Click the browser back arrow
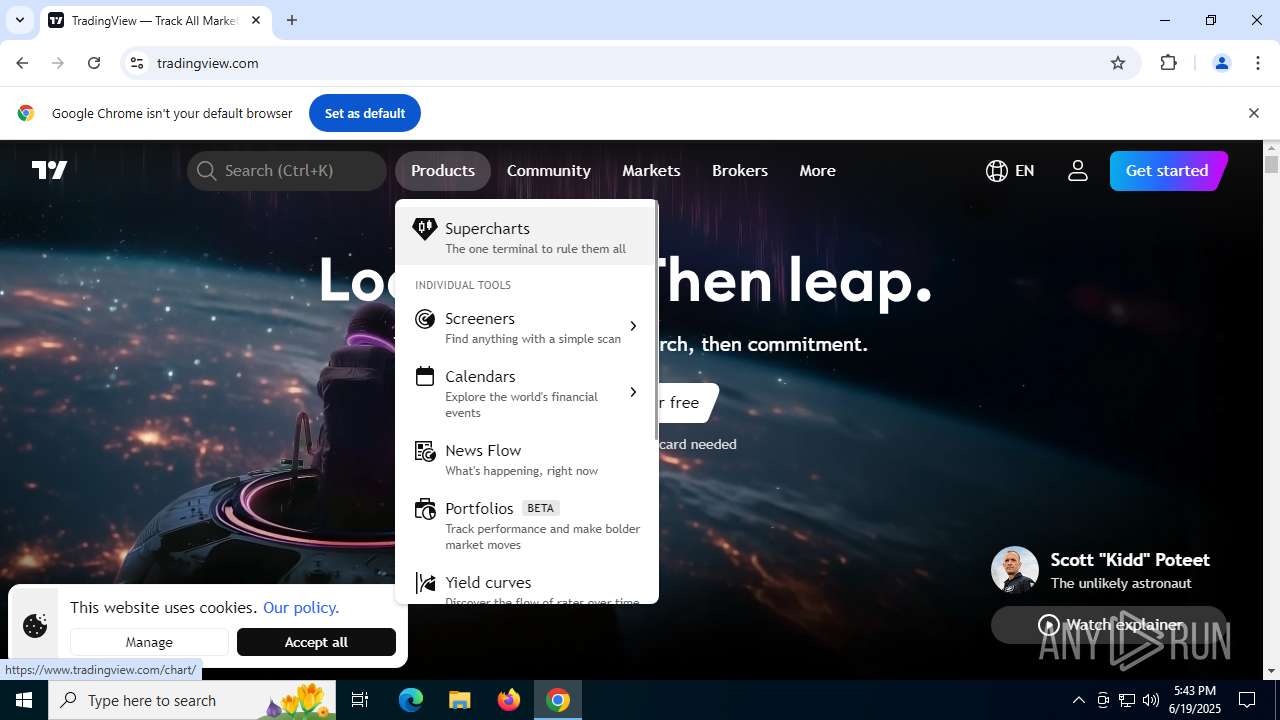The height and width of the screenshot is (720, 1280). click(22, 63)
